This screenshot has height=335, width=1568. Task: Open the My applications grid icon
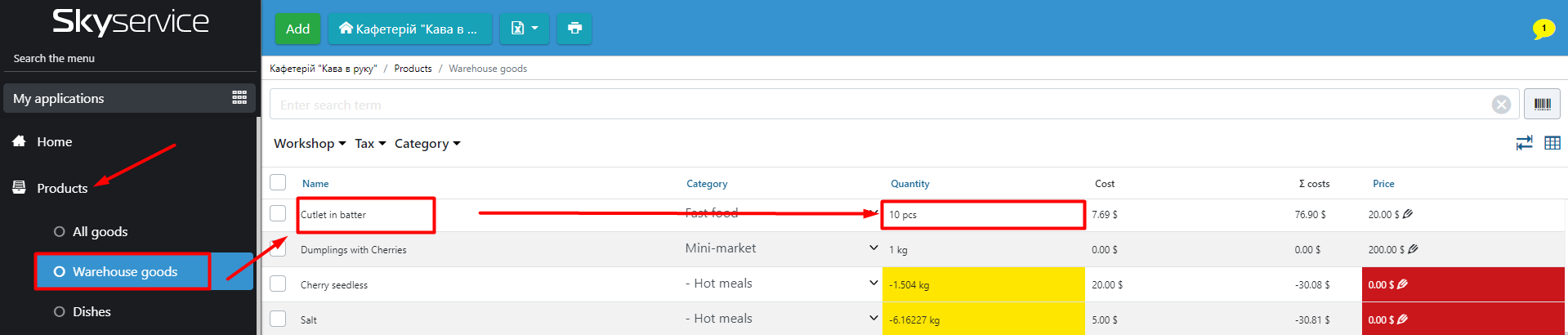239,98
